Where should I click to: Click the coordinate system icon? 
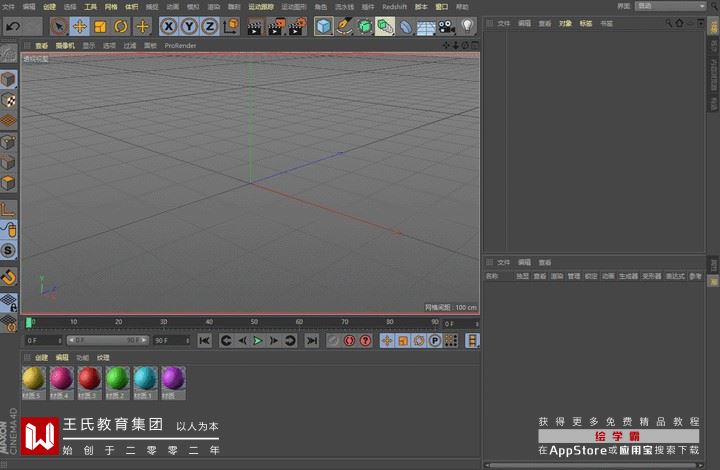[230, 26]
